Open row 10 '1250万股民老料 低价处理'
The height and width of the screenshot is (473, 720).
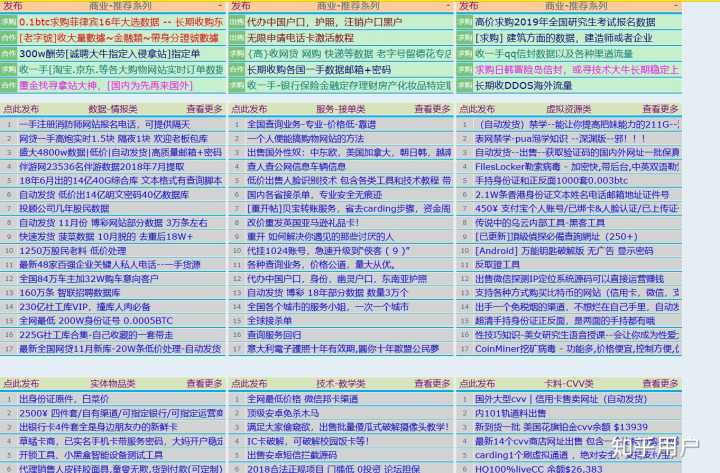click(x=73, y=251)
